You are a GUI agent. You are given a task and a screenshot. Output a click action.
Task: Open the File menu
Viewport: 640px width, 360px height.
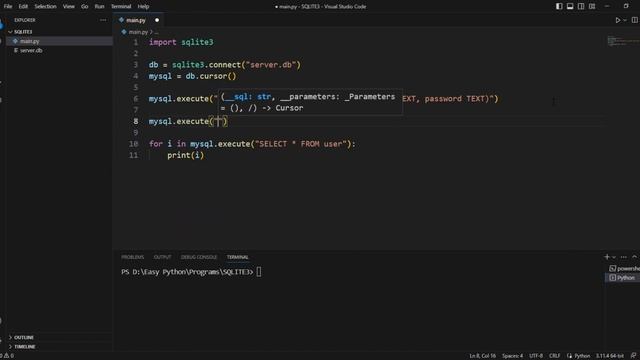click(8, 7)
